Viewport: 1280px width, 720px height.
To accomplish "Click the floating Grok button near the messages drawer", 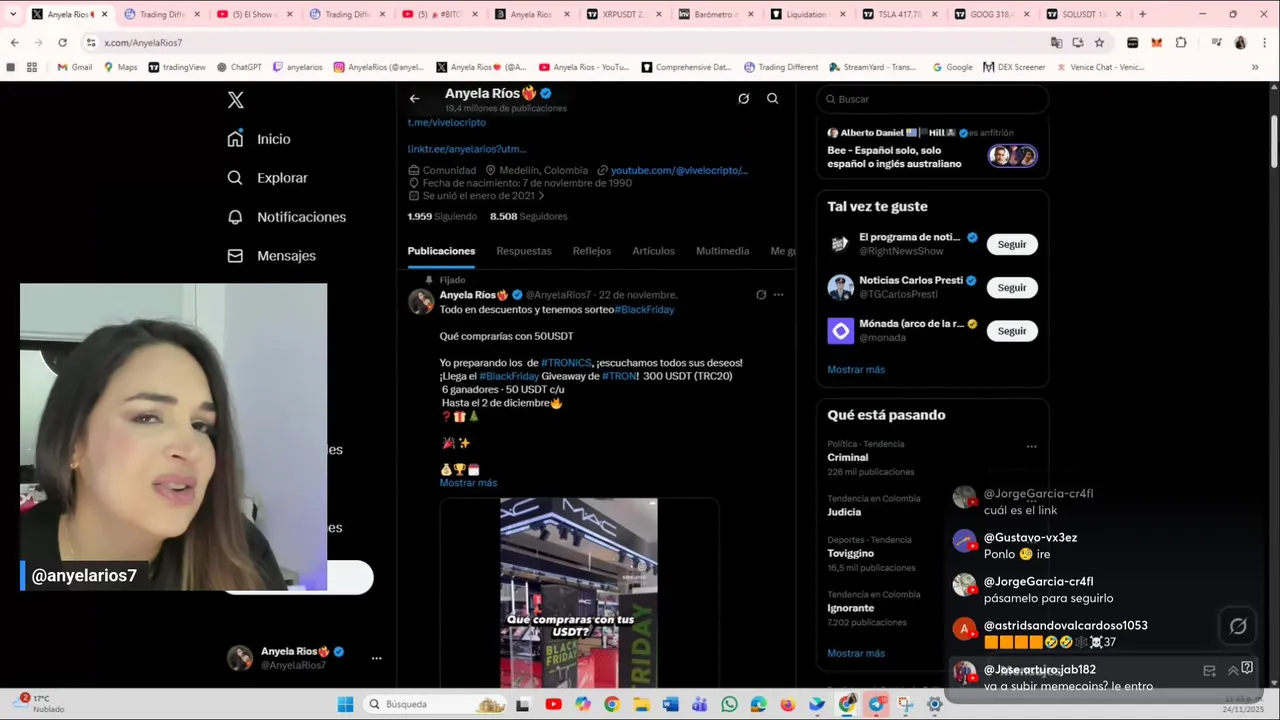I will point(1238,626).
